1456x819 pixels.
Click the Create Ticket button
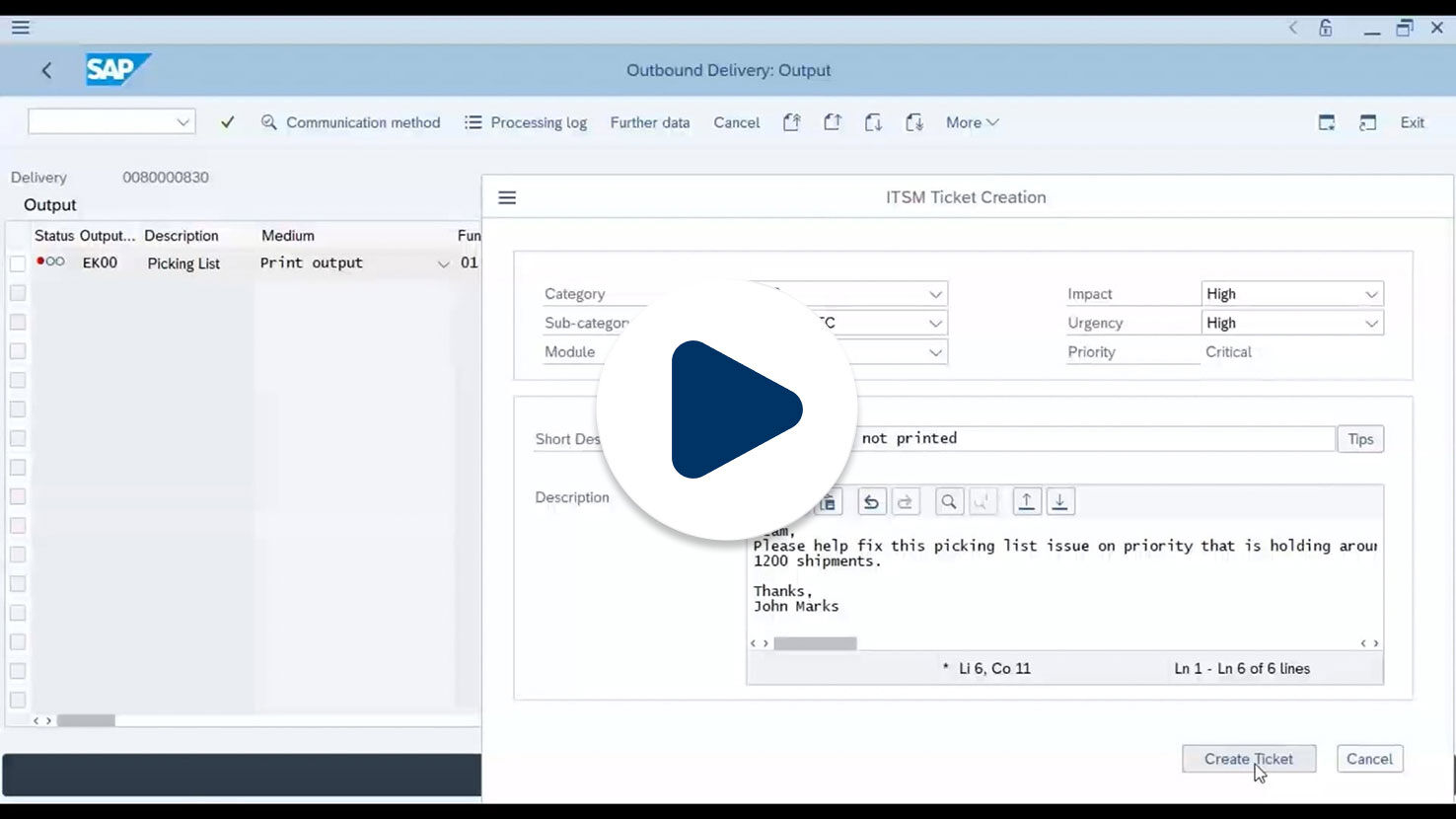1249,759
